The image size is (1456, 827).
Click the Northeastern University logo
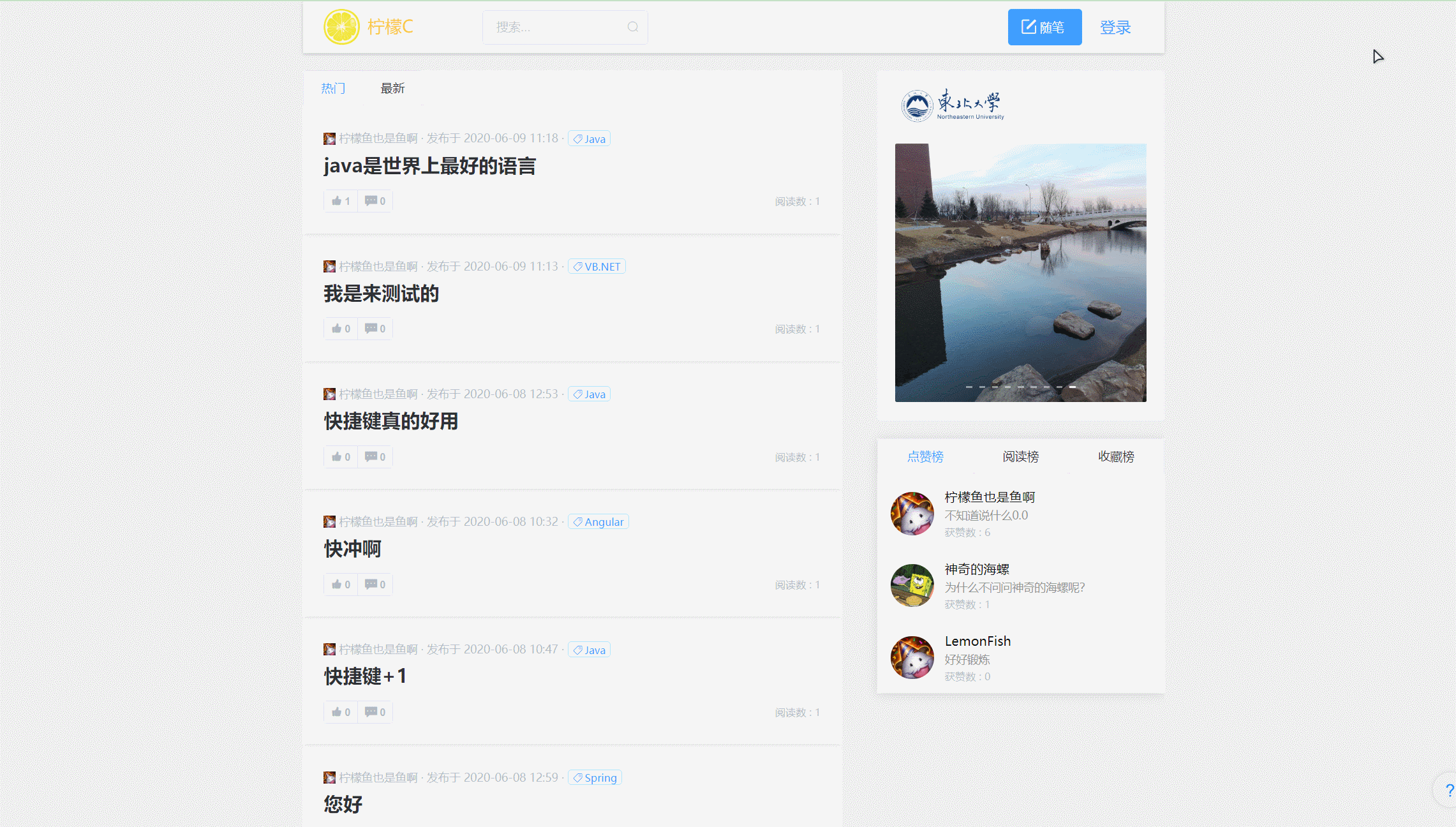click(953, 105)
